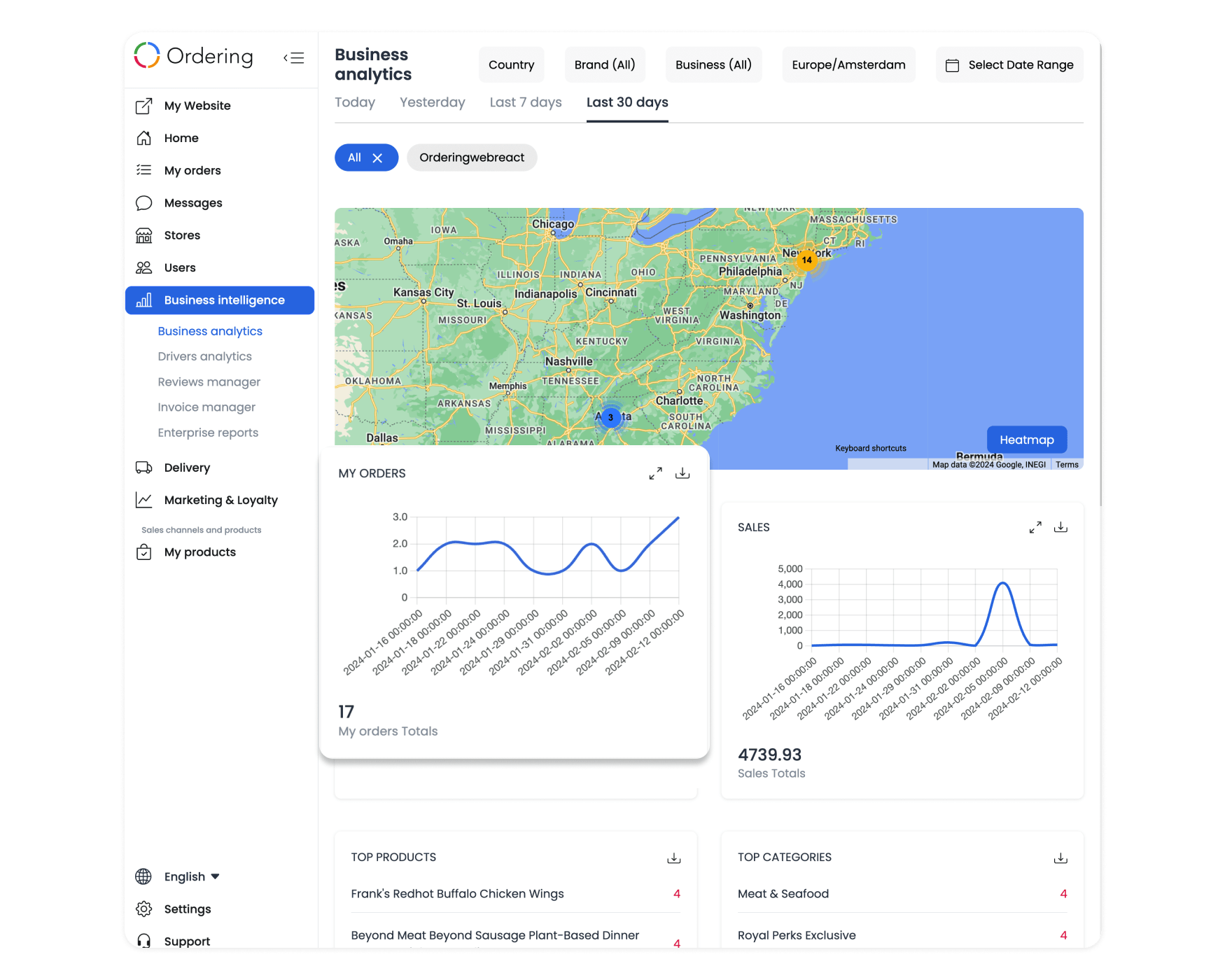Expand the My Orders chart fullscreen
The width and height of the screenshot is (1225, 980).
pos(655,474)
